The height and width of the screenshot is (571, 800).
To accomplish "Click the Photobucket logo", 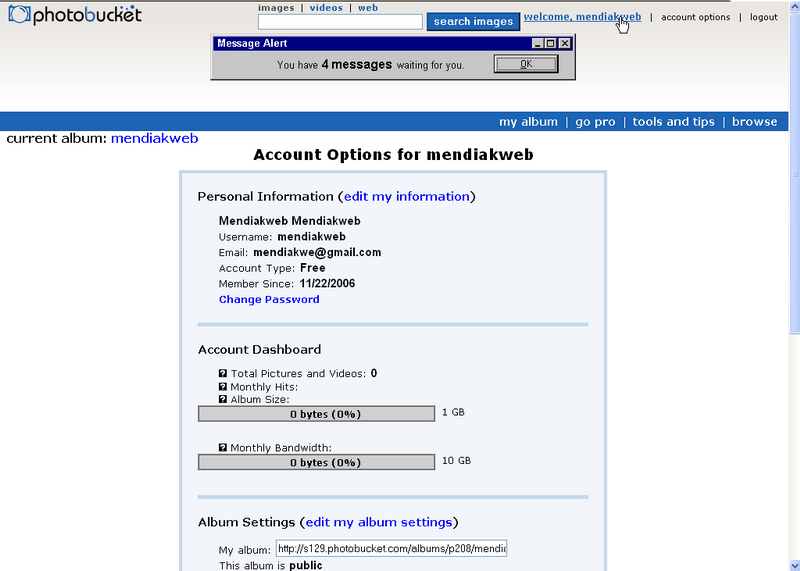I will coord(75,15).
